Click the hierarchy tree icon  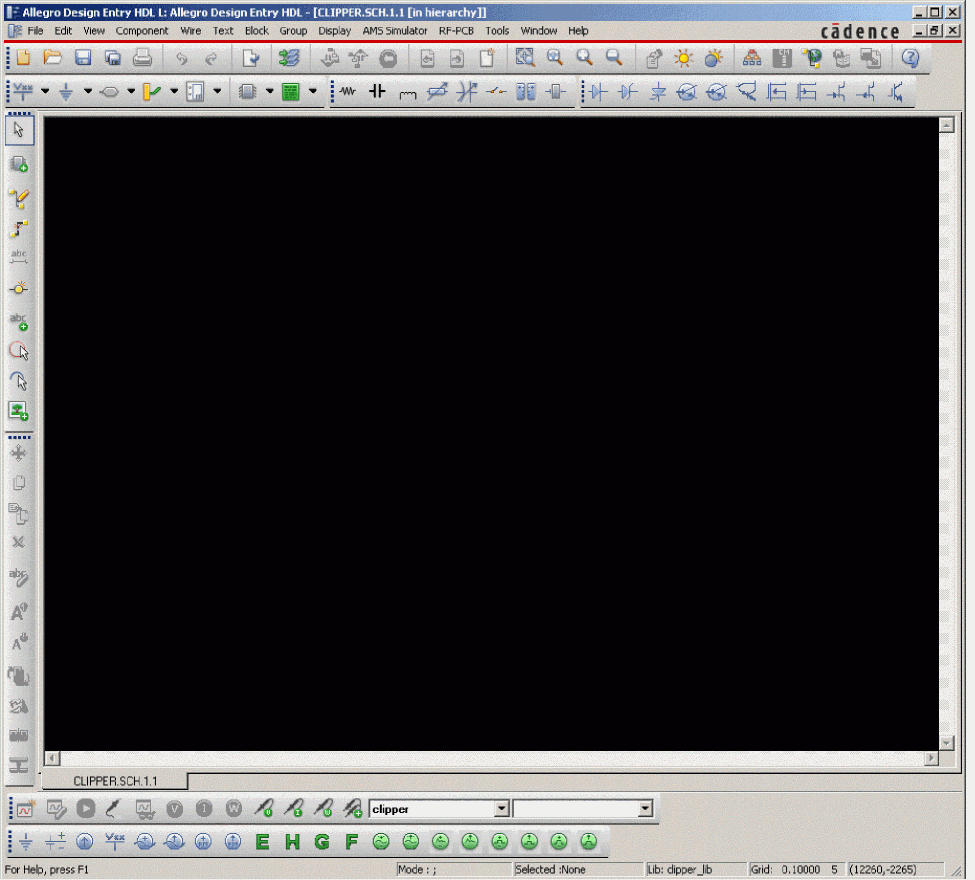pyautogui.click(x=752, y=58)
